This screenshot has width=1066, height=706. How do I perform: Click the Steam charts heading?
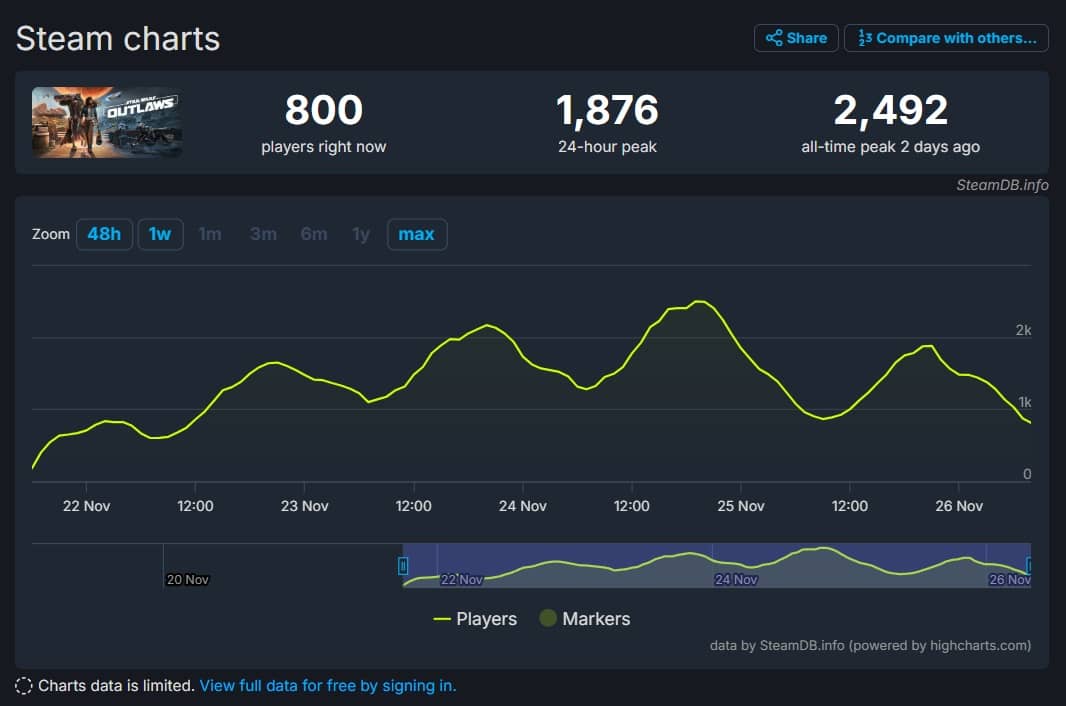pos(118,39)
